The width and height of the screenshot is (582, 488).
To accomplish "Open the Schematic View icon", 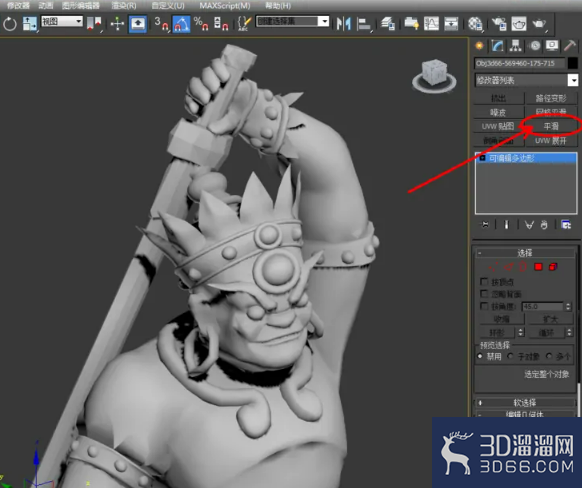I will tap(451, 24).
